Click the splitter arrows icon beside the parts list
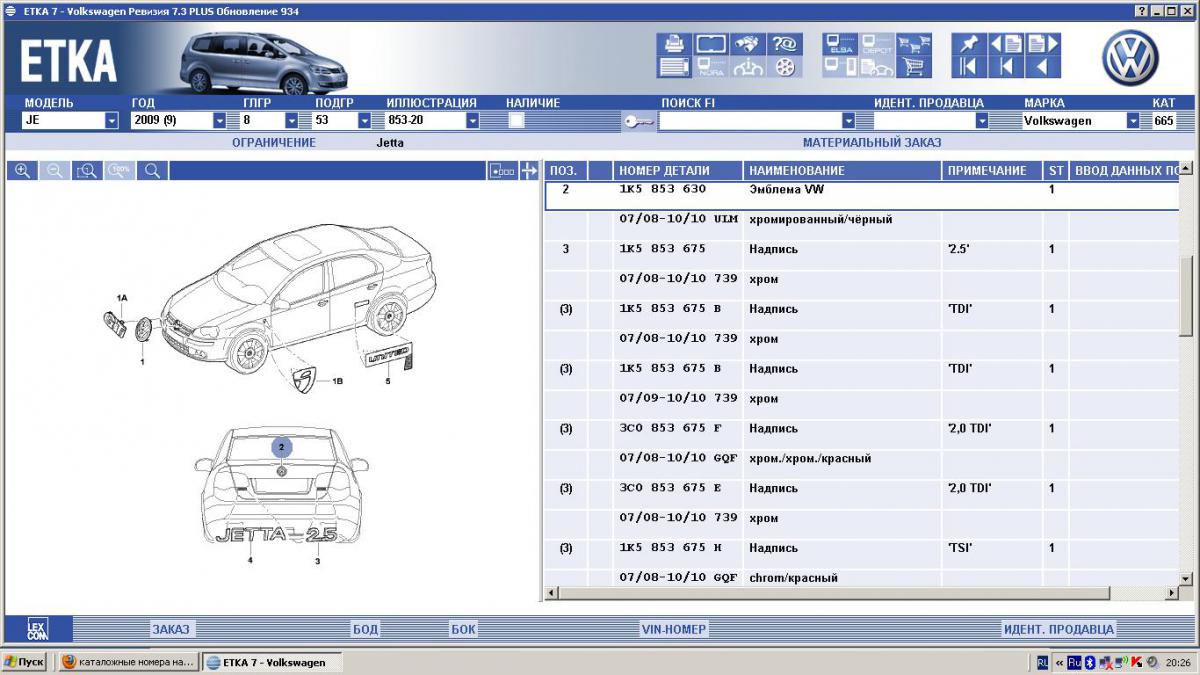This screenshot has height=675, width=1200. (530, 171)
